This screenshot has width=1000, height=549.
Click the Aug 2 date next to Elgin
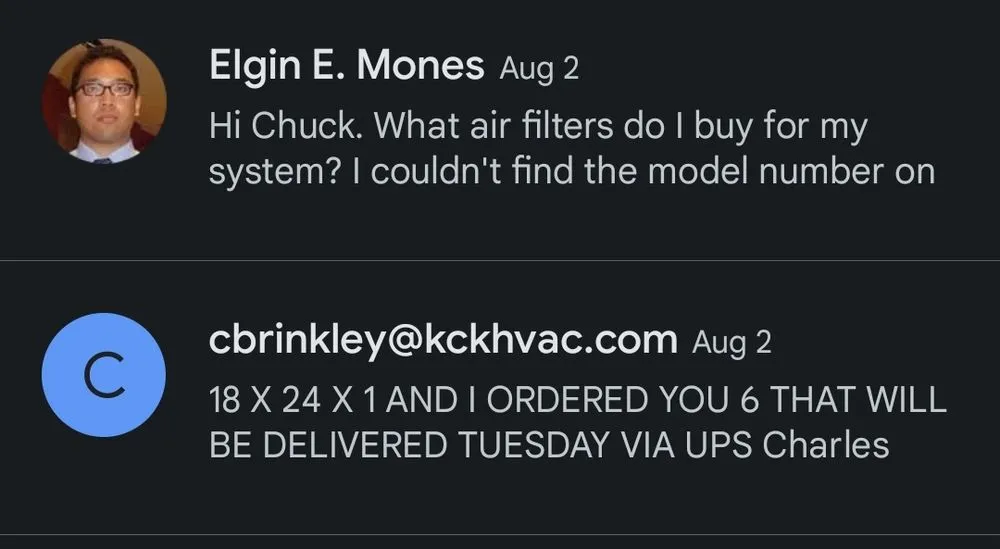[539, 69]
